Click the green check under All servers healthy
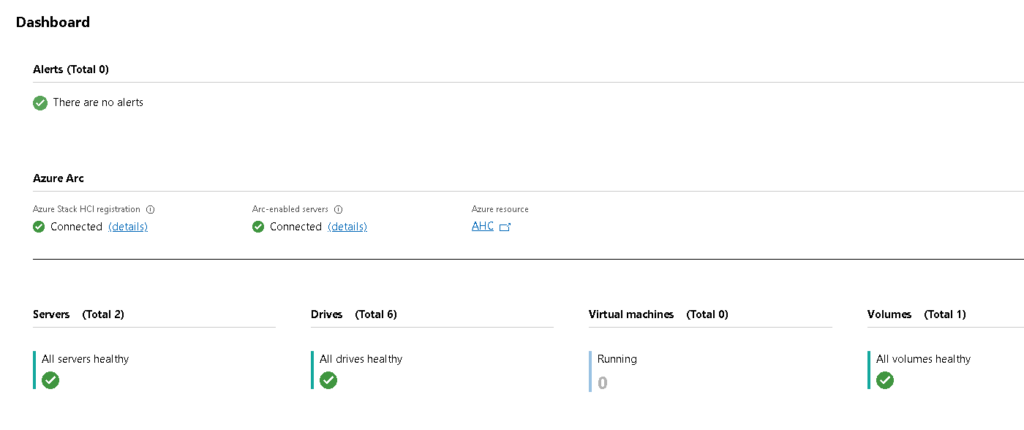Screen dimensions: 1024x430 (x=50, y=380)
